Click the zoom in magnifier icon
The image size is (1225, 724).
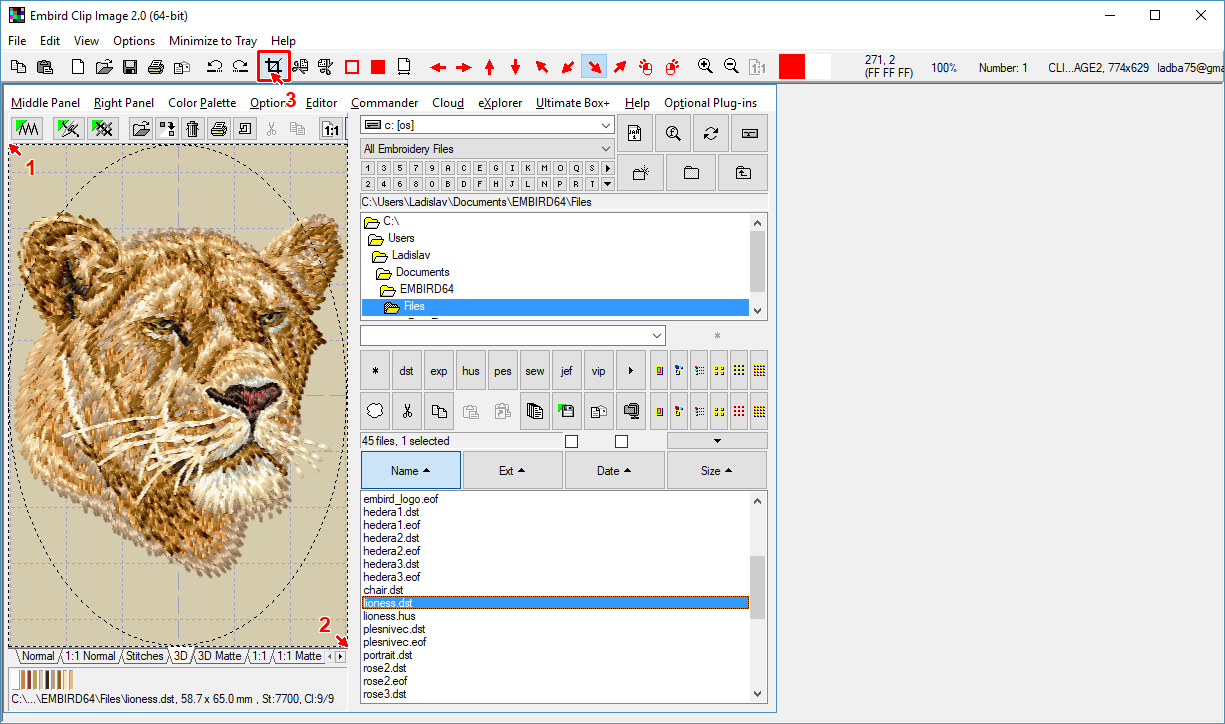(x=705, y=67)
